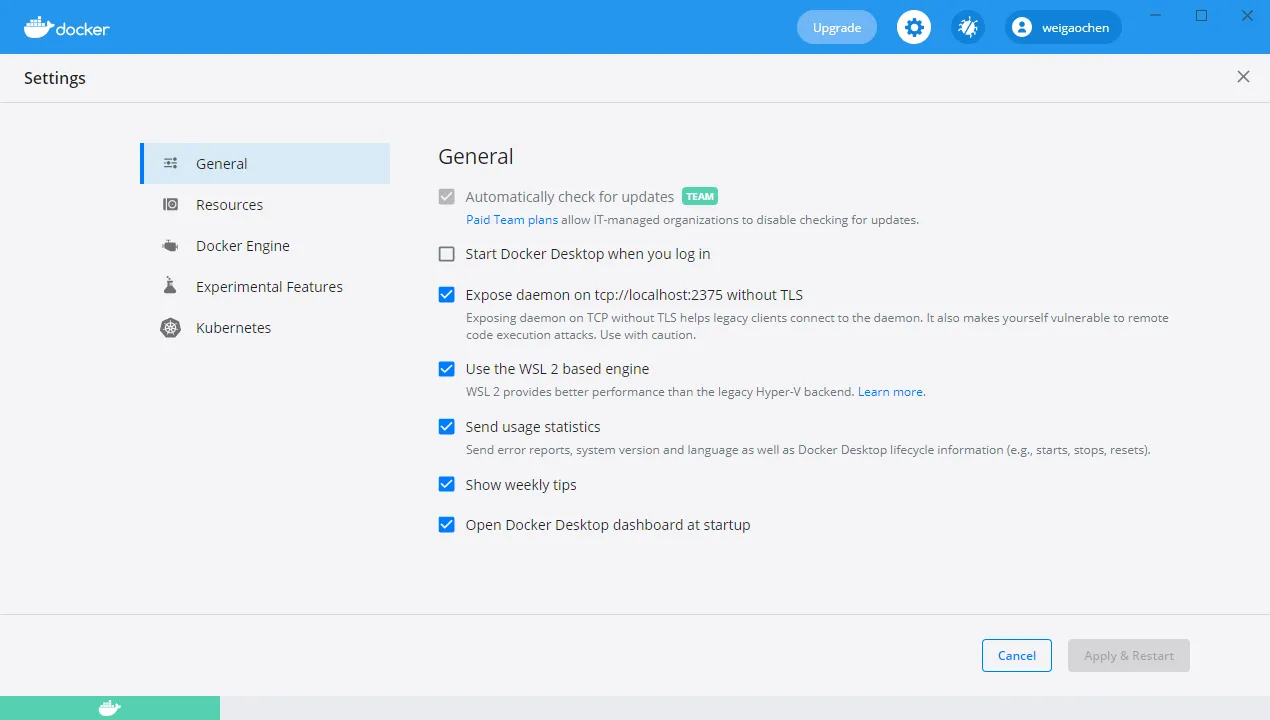Disable the Use the WSL 2 based engine checkbox
Viewport: 1270px width, 720px height.
tap(447, 369)
